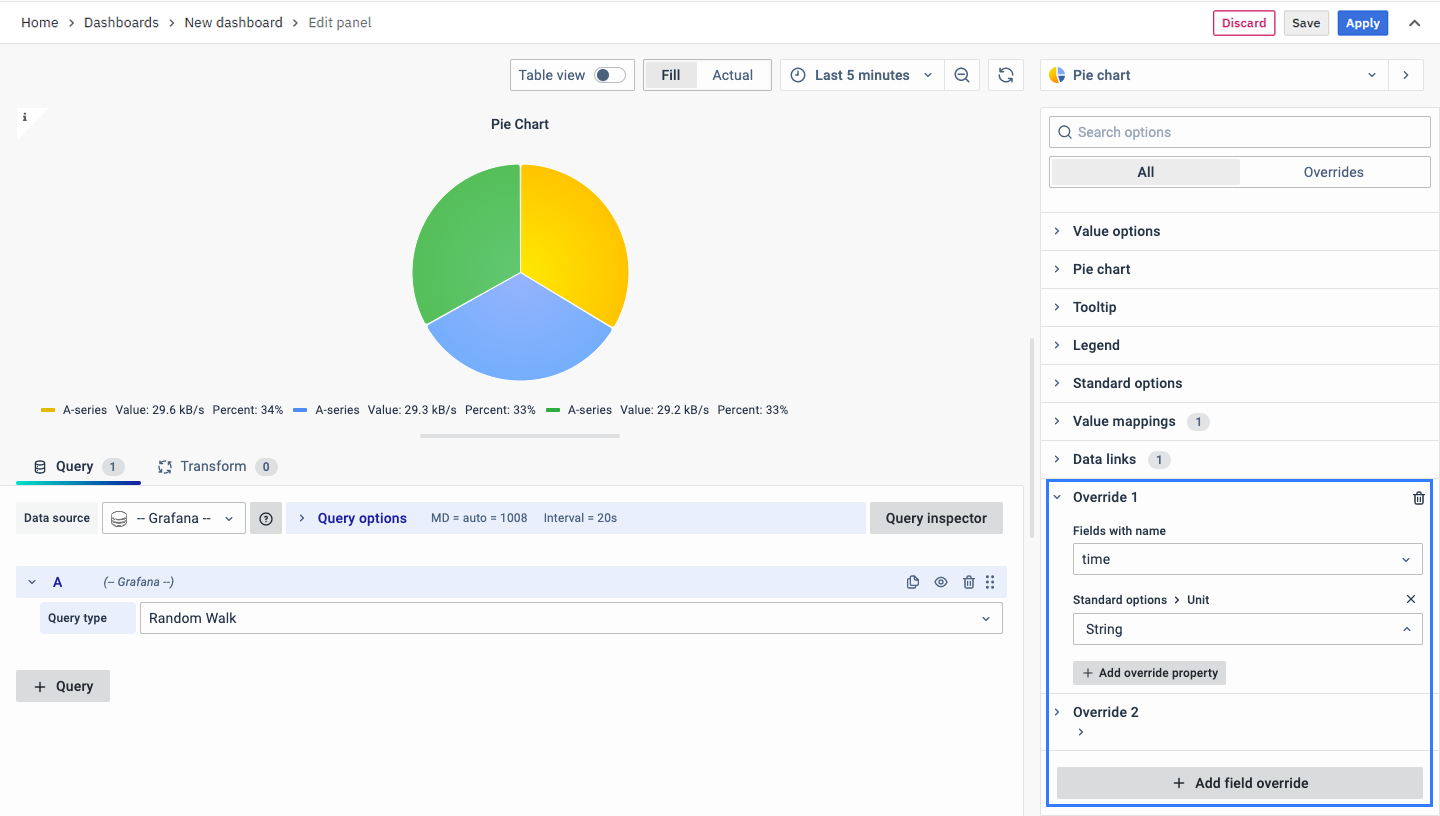Image resolution: width=1440 pixels, height=816 pixels.
Task: Click the data source help icon
Action: (x=266, y=518)
